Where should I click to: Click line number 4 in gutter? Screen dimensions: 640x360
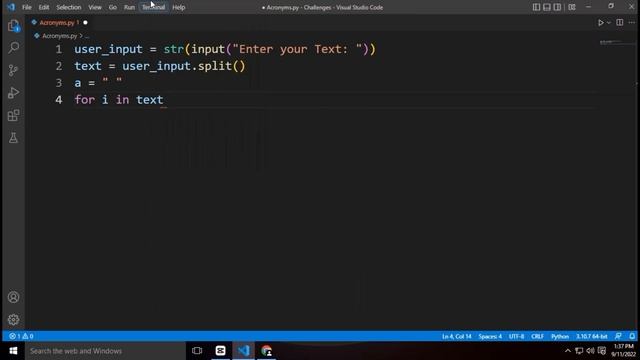click(59, 100)
